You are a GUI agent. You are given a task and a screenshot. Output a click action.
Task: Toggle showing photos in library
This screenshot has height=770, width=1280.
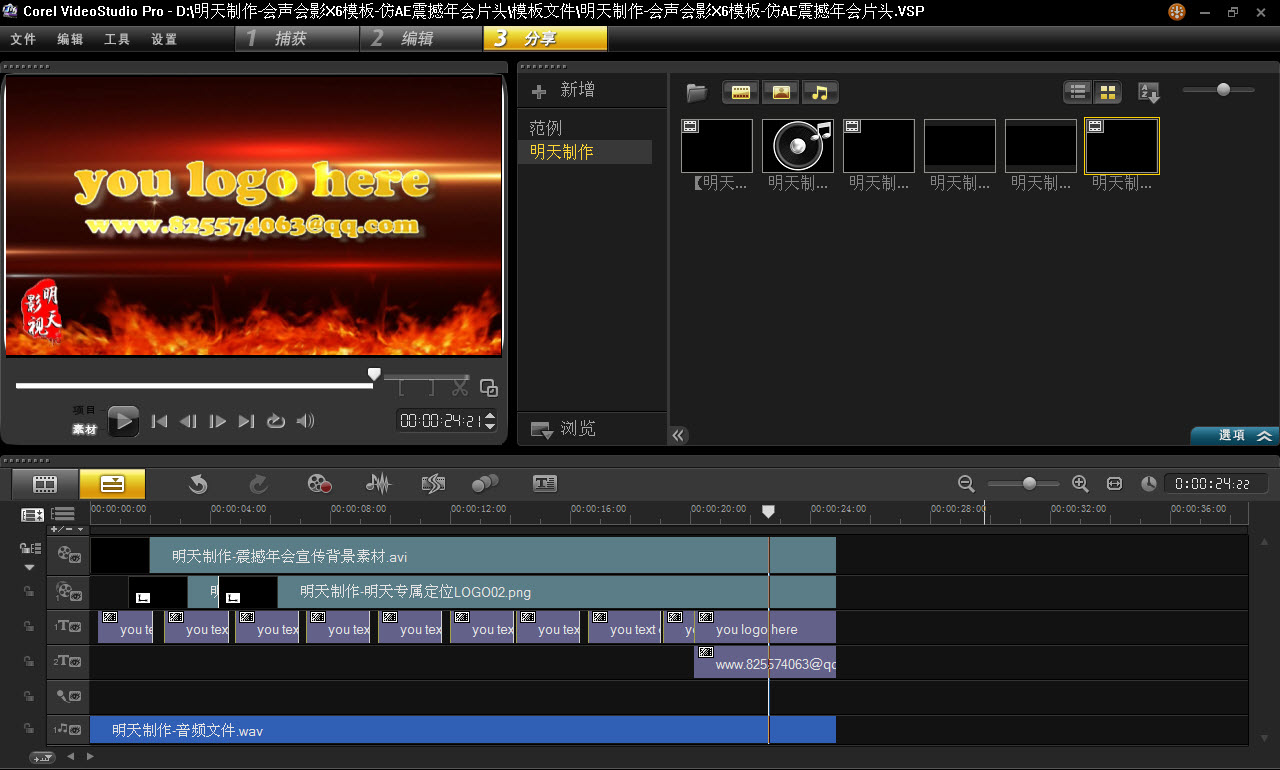click(781, 92)
